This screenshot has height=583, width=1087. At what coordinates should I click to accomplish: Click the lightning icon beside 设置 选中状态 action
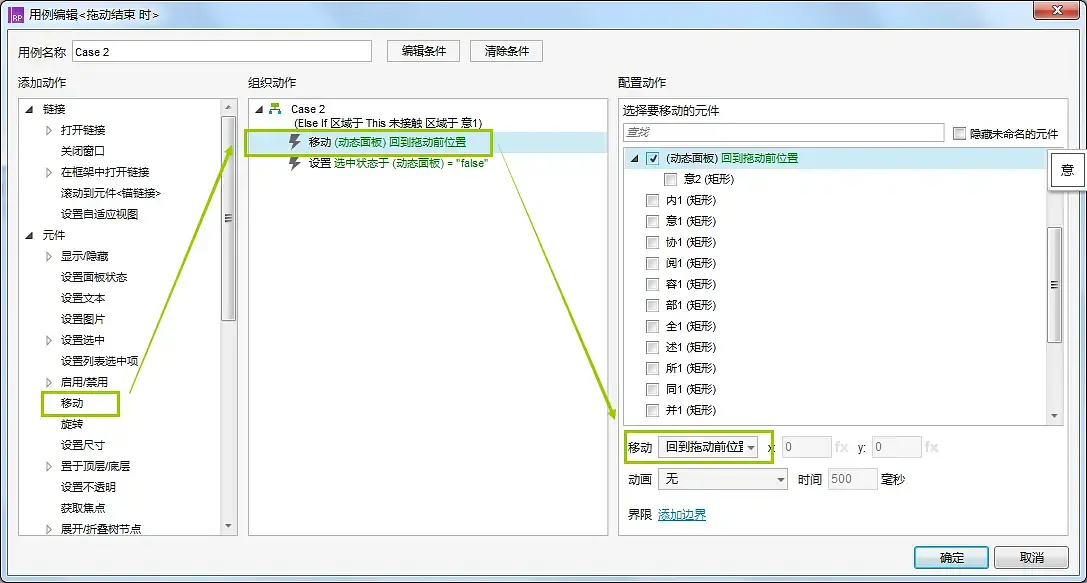295,163
